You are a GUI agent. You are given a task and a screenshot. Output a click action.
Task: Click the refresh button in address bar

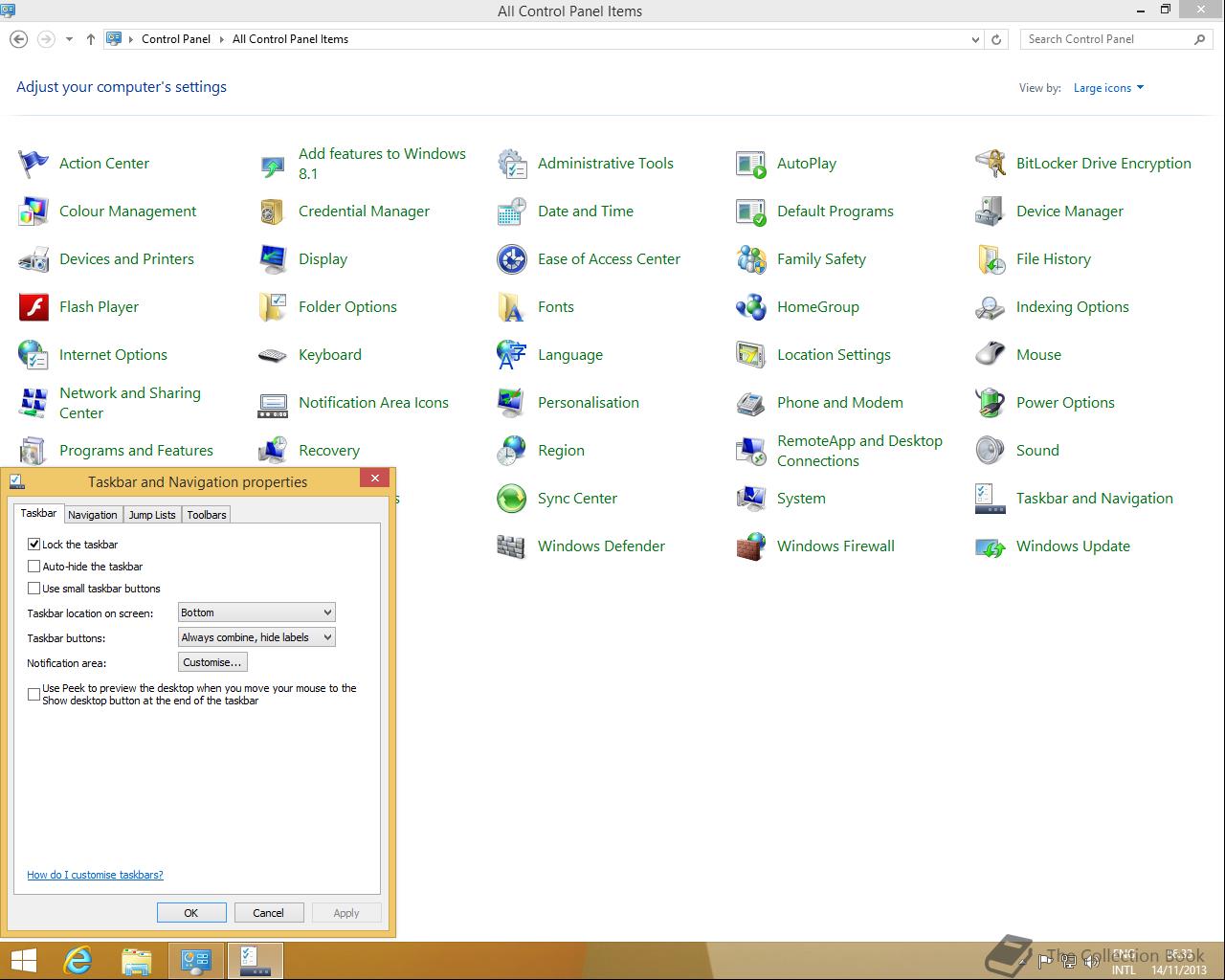point(996,39)
